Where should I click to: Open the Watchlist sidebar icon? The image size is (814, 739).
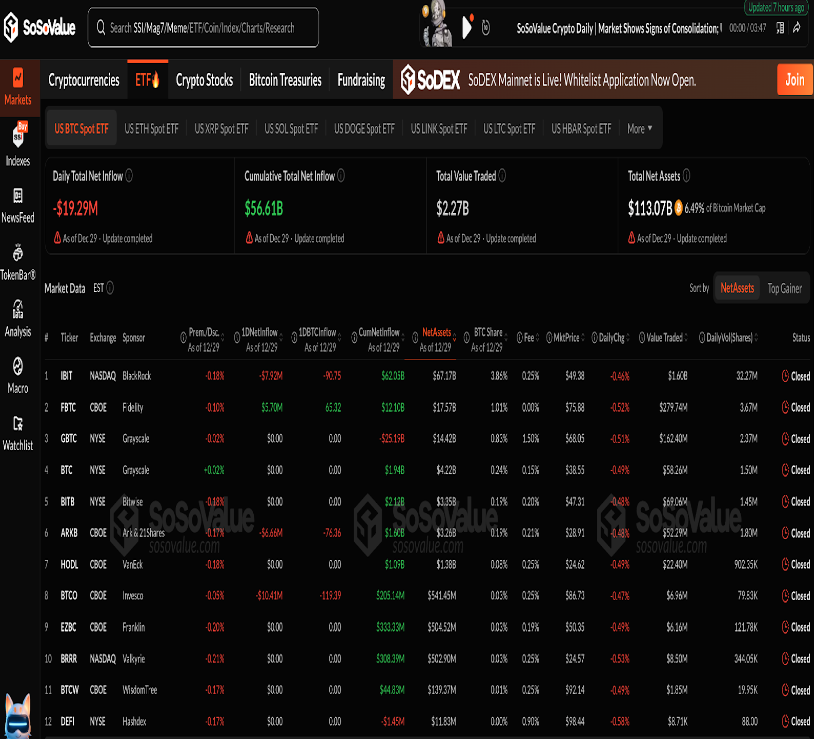(x=18, y=431)
